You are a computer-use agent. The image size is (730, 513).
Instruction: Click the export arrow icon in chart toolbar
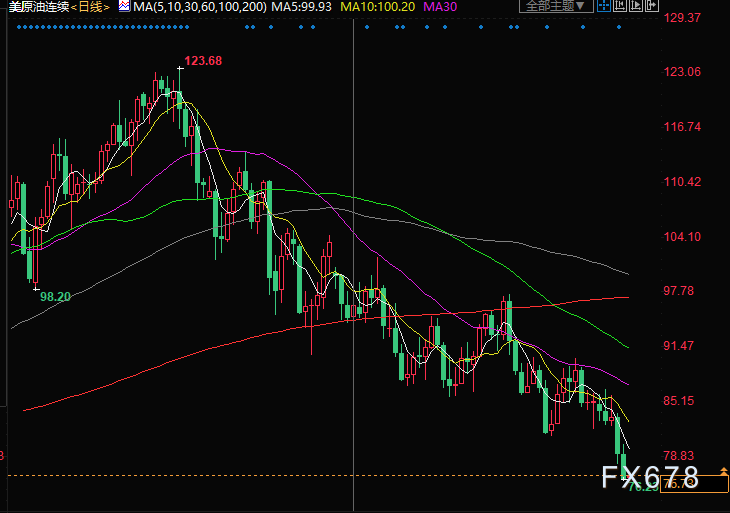[652, 6]
